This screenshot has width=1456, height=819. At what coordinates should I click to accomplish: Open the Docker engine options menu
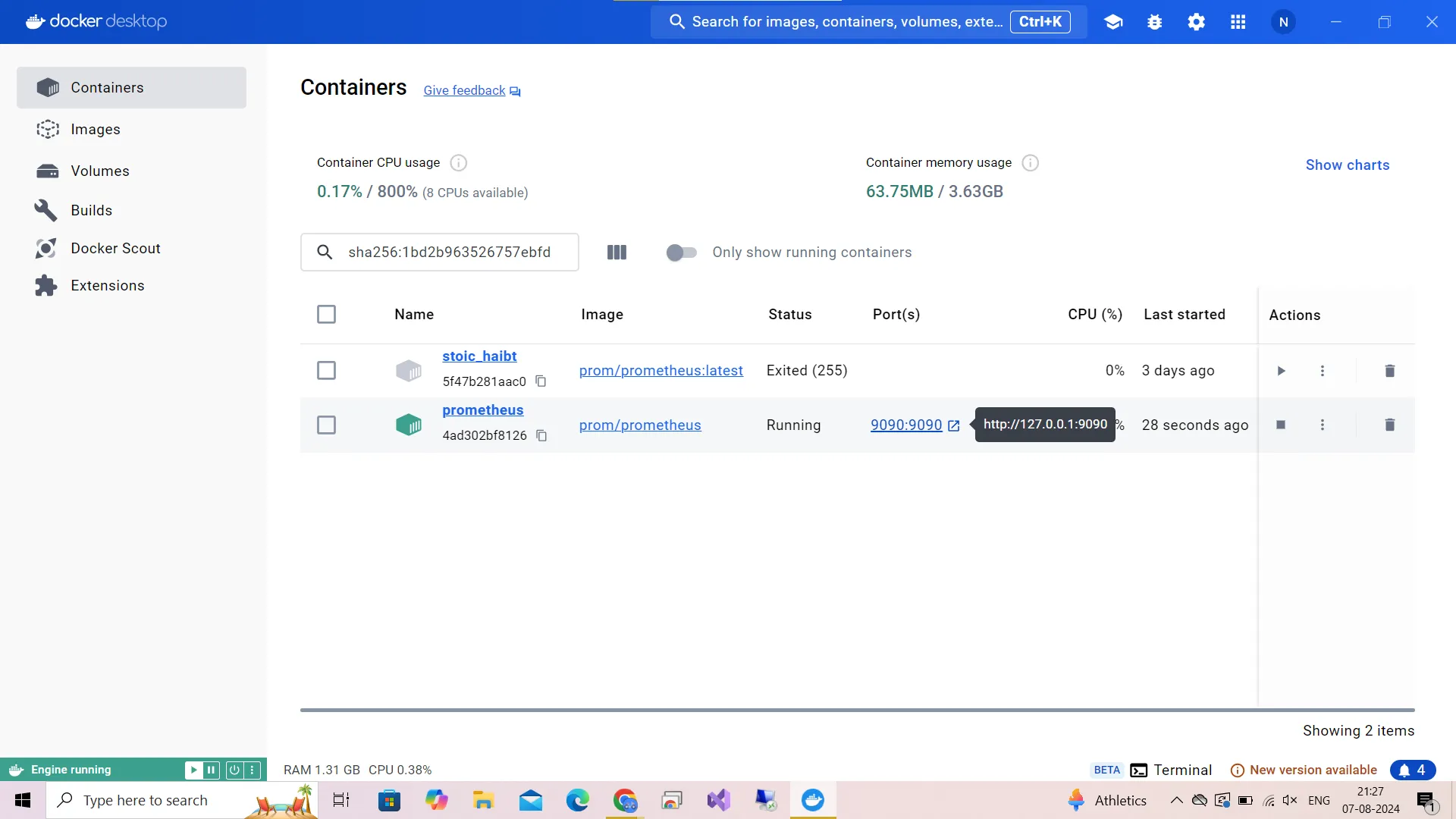(x=253, y=770)
